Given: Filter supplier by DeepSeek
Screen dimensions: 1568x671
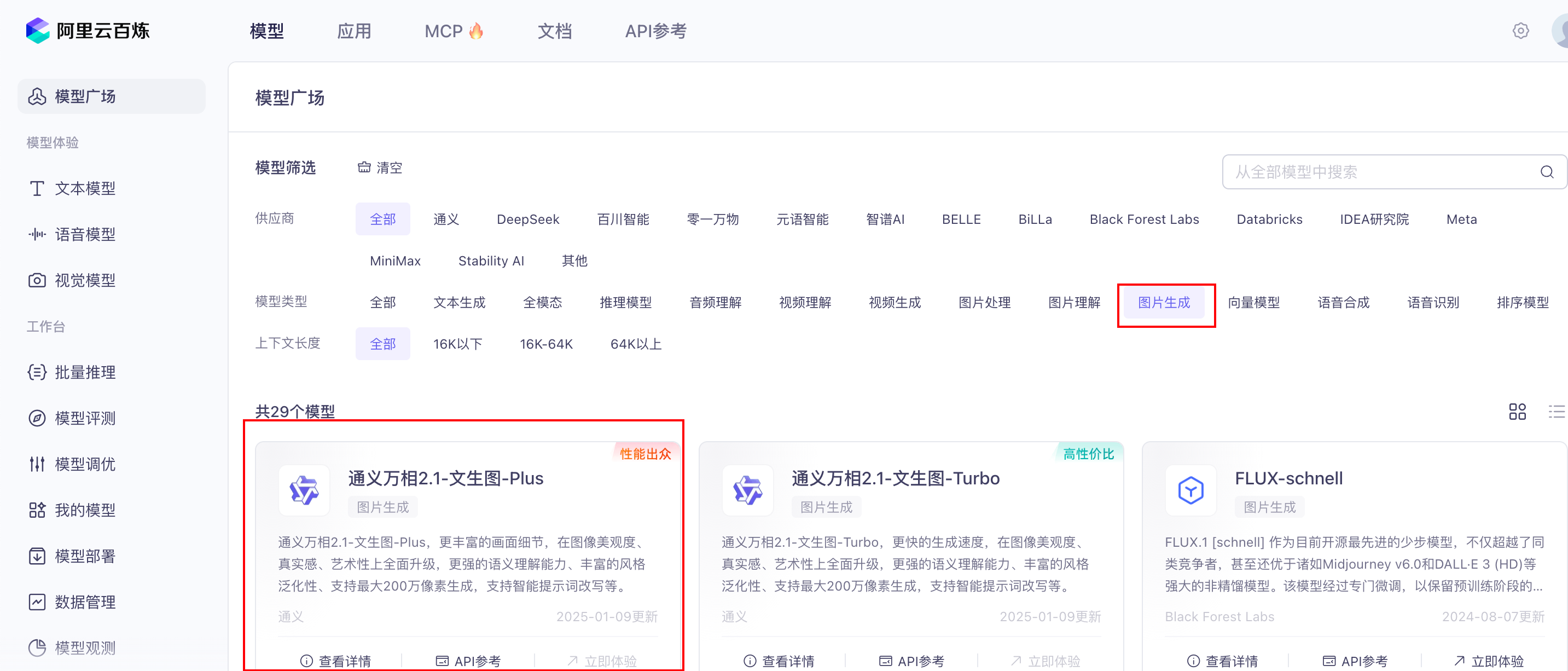Looking at the screenshot, I should coord(528,219).
